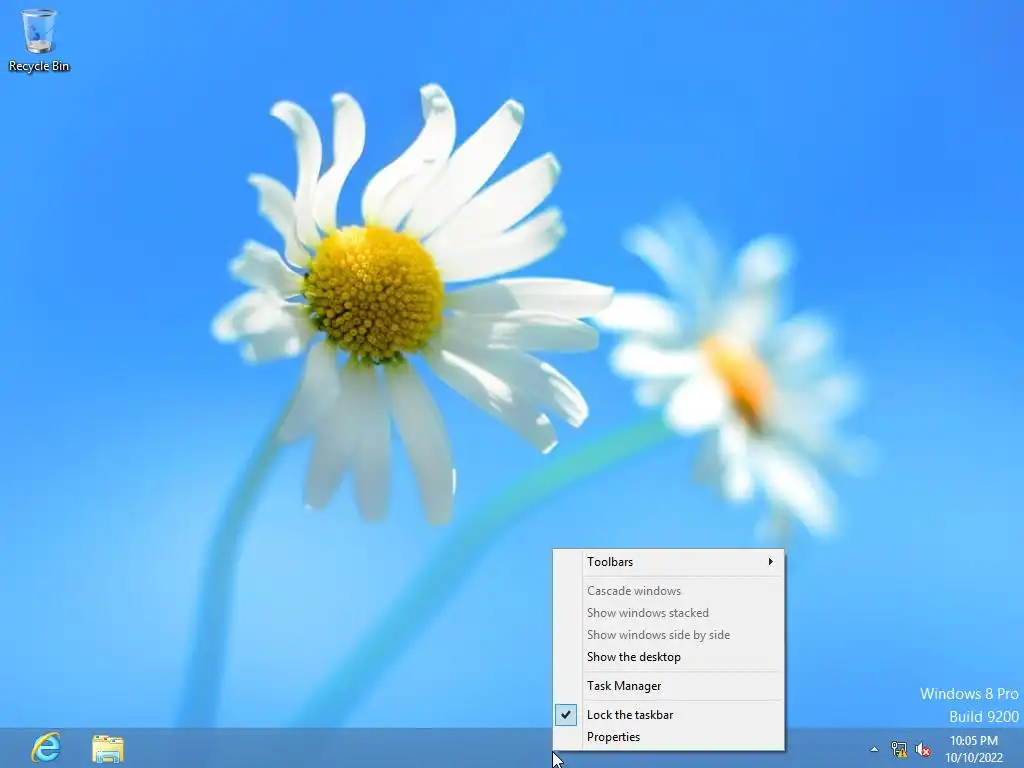This screenshot has height=768, width=1024.
Task: Click the muted volume tray icon
Action: point(923,749)
